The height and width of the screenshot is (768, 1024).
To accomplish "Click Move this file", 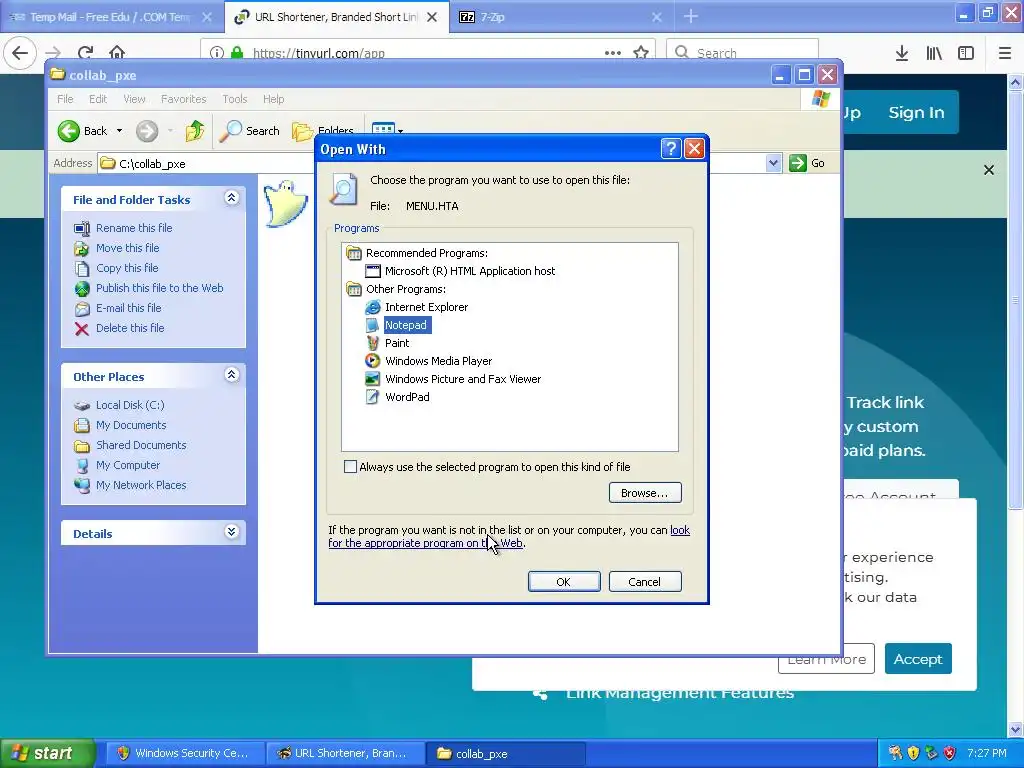I will click(x=127, y=248).
